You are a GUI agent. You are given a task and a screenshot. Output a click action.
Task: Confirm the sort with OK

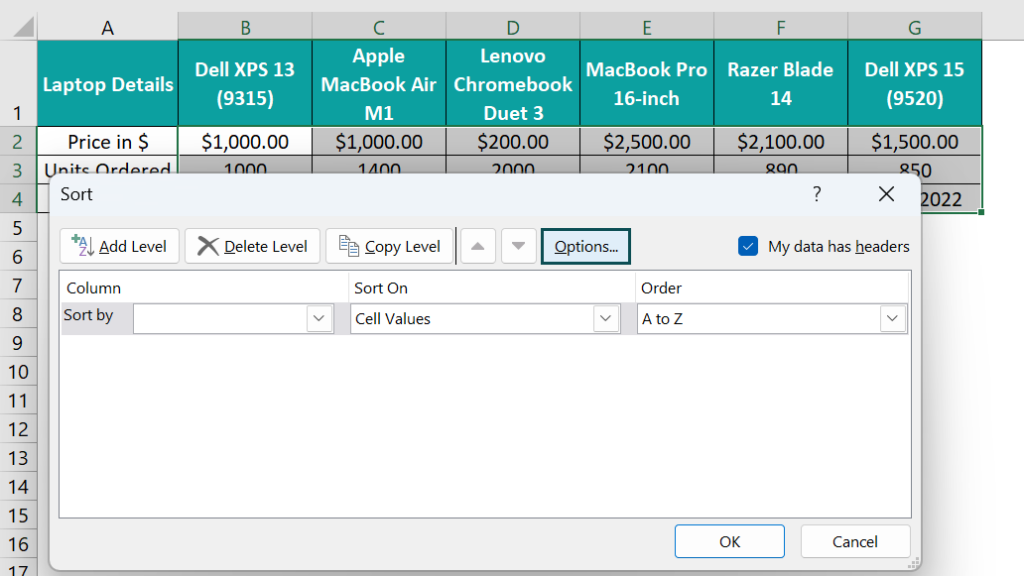pos(729,541)
